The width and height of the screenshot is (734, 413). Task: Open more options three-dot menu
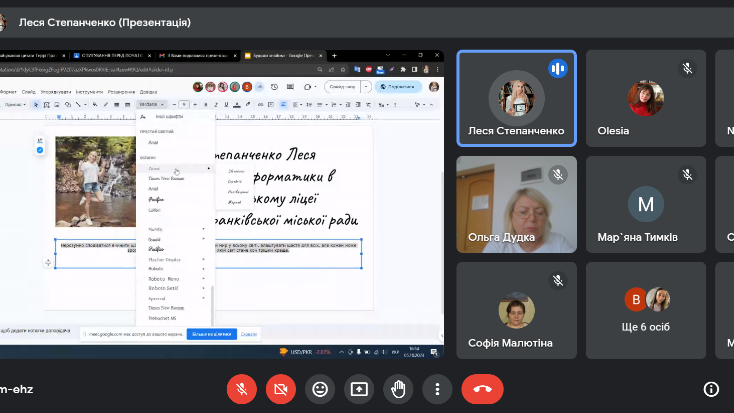tap(437, 388)
